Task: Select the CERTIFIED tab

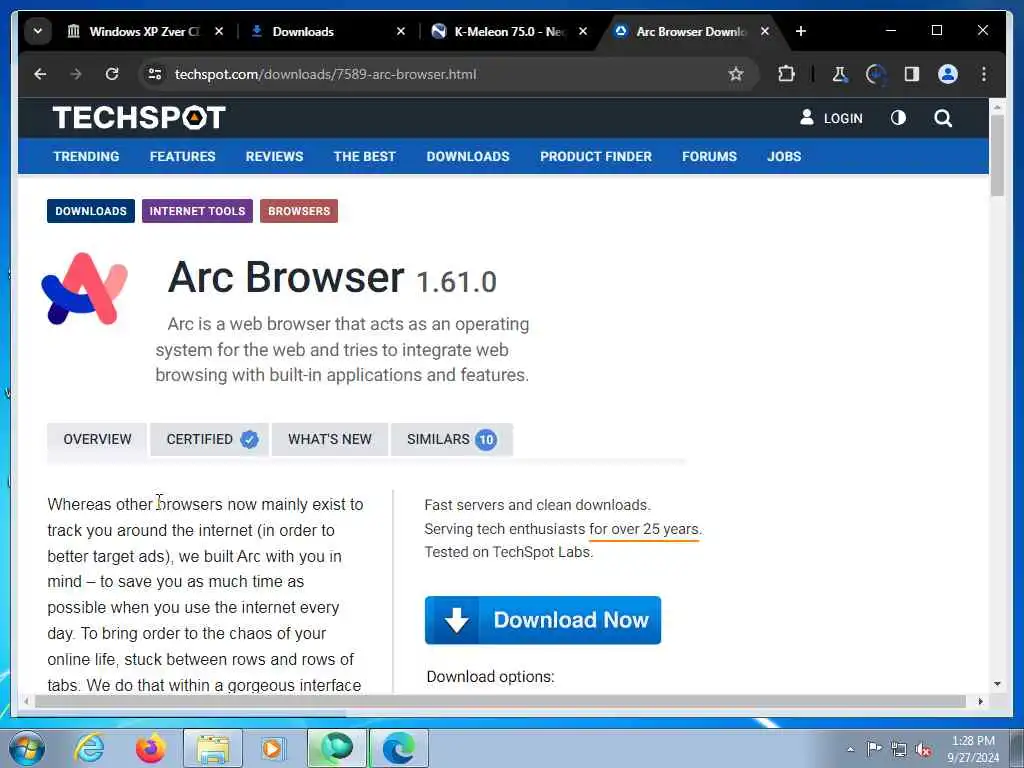Action: coord(210,440)
